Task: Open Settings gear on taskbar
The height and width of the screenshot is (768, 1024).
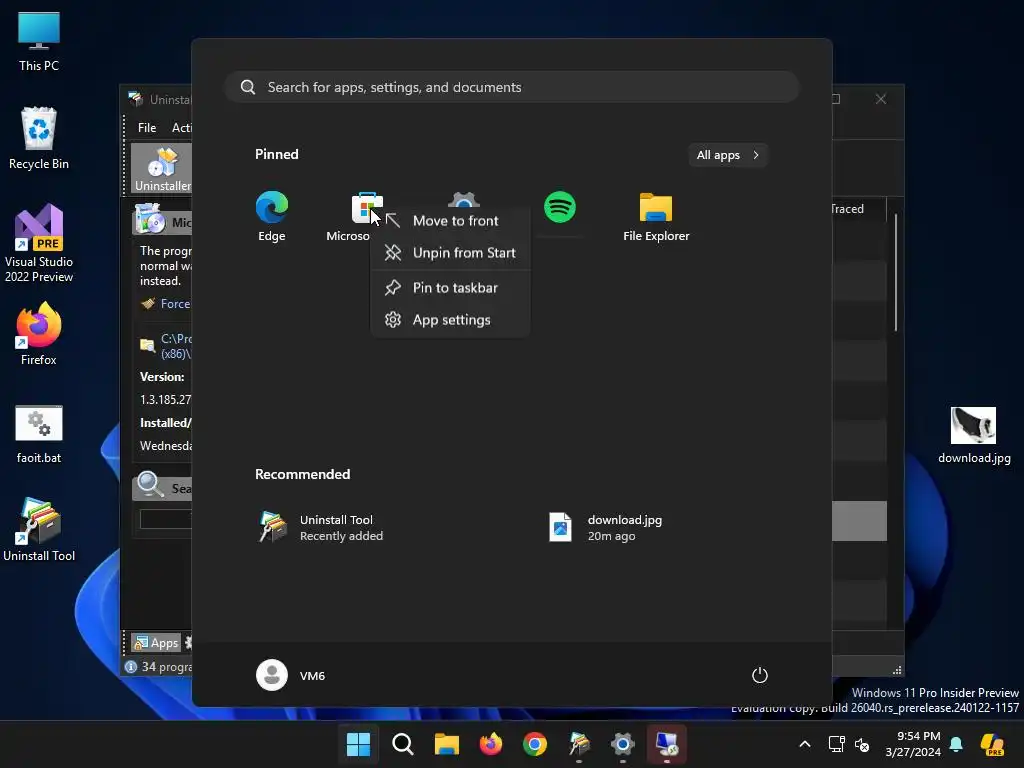Action: [x=622, y=744]
